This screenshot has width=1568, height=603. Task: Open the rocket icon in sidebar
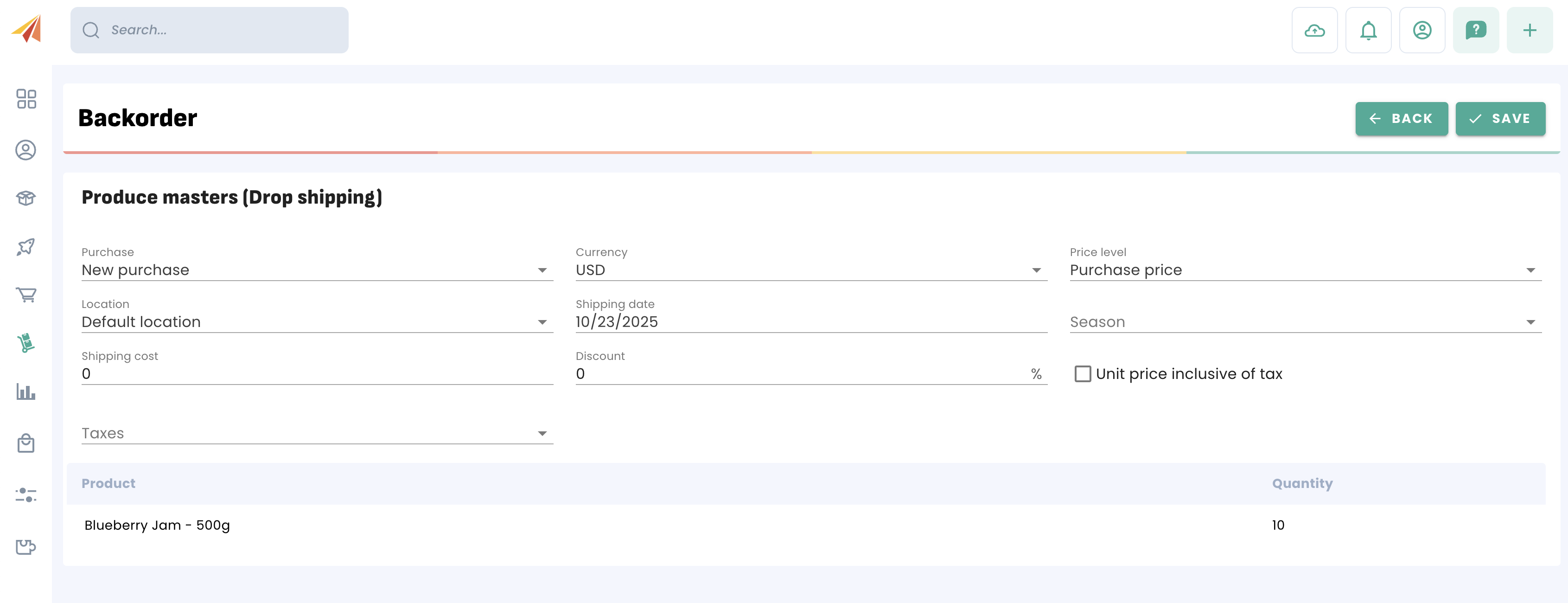point(26,247)
